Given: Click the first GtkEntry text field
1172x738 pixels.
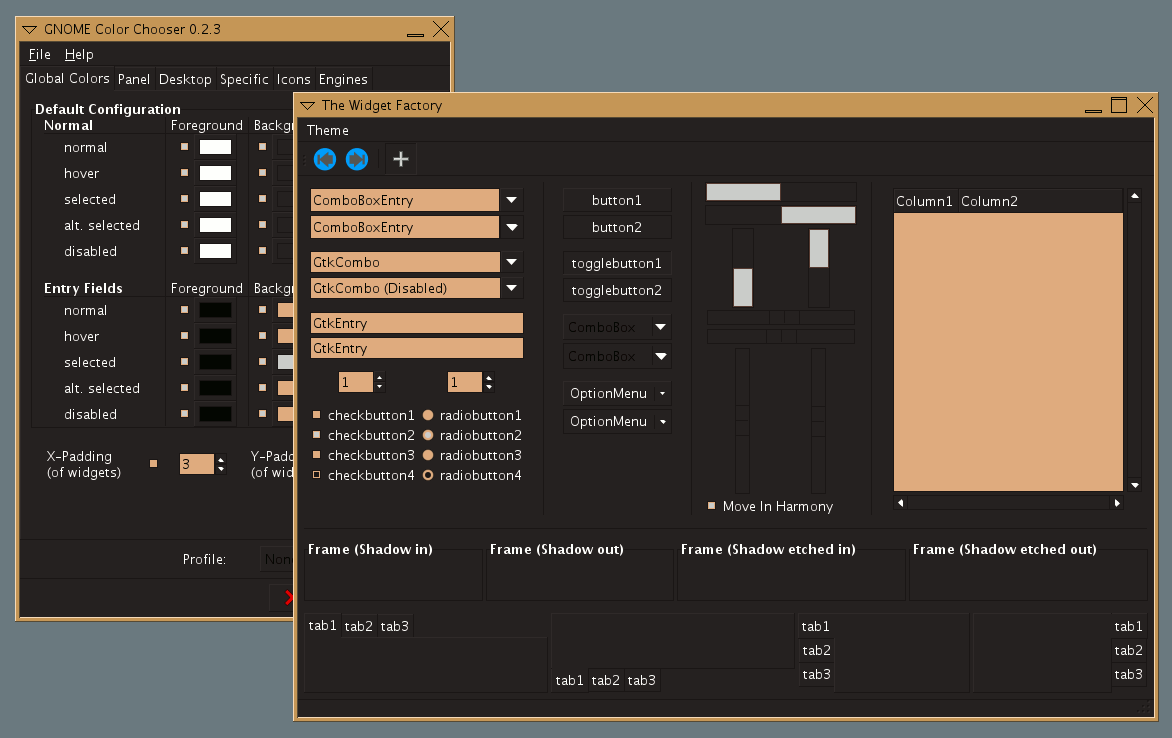Looking at the screenshot, I should click(x=417, y=323).
